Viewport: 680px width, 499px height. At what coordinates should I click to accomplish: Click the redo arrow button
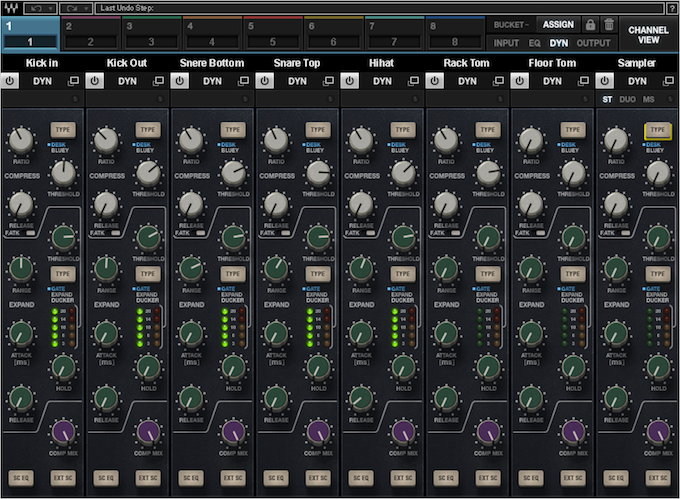75,8
